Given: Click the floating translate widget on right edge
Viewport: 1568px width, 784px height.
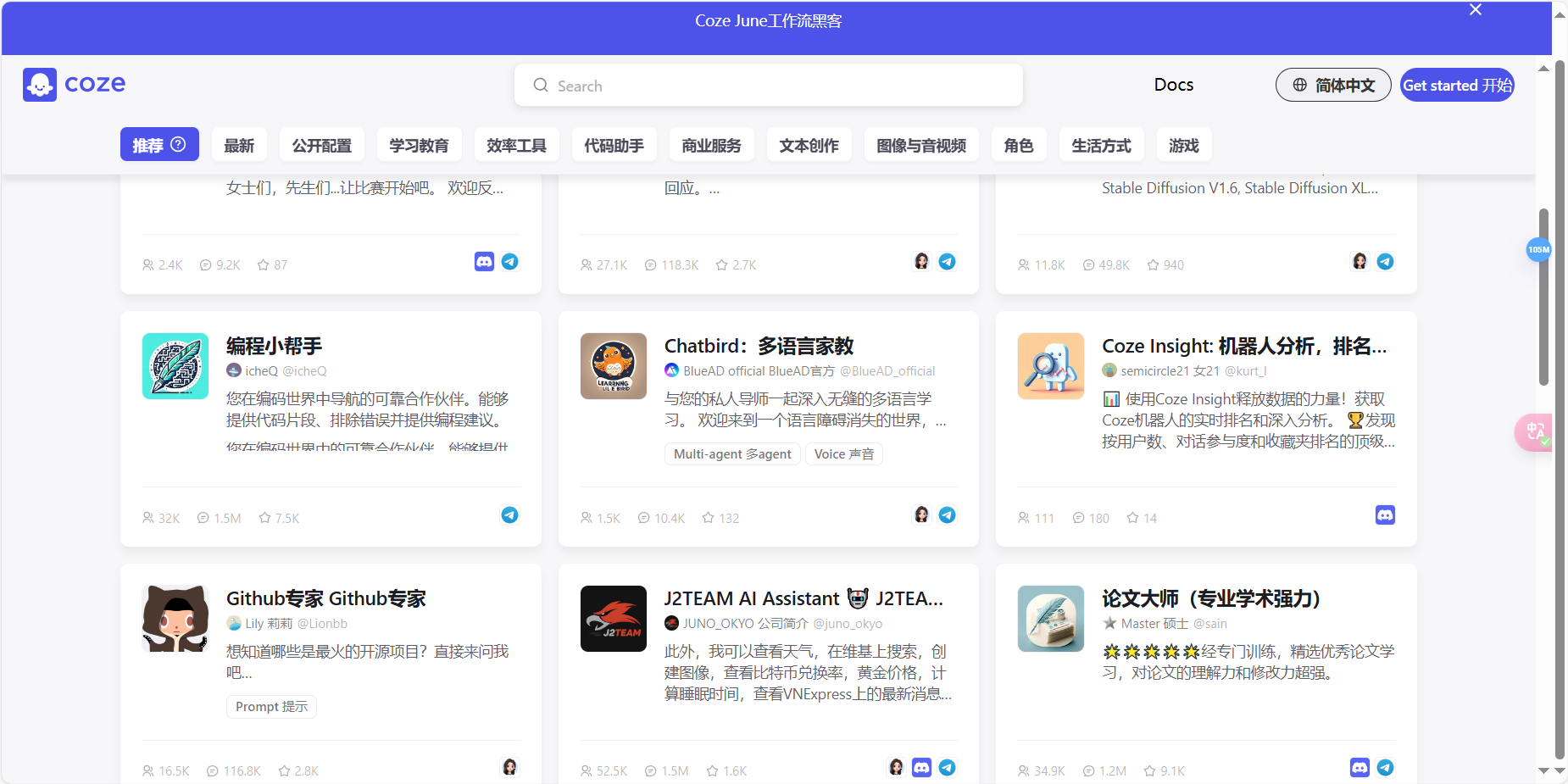Looking at the screenshot, I should coord(1534,432).
